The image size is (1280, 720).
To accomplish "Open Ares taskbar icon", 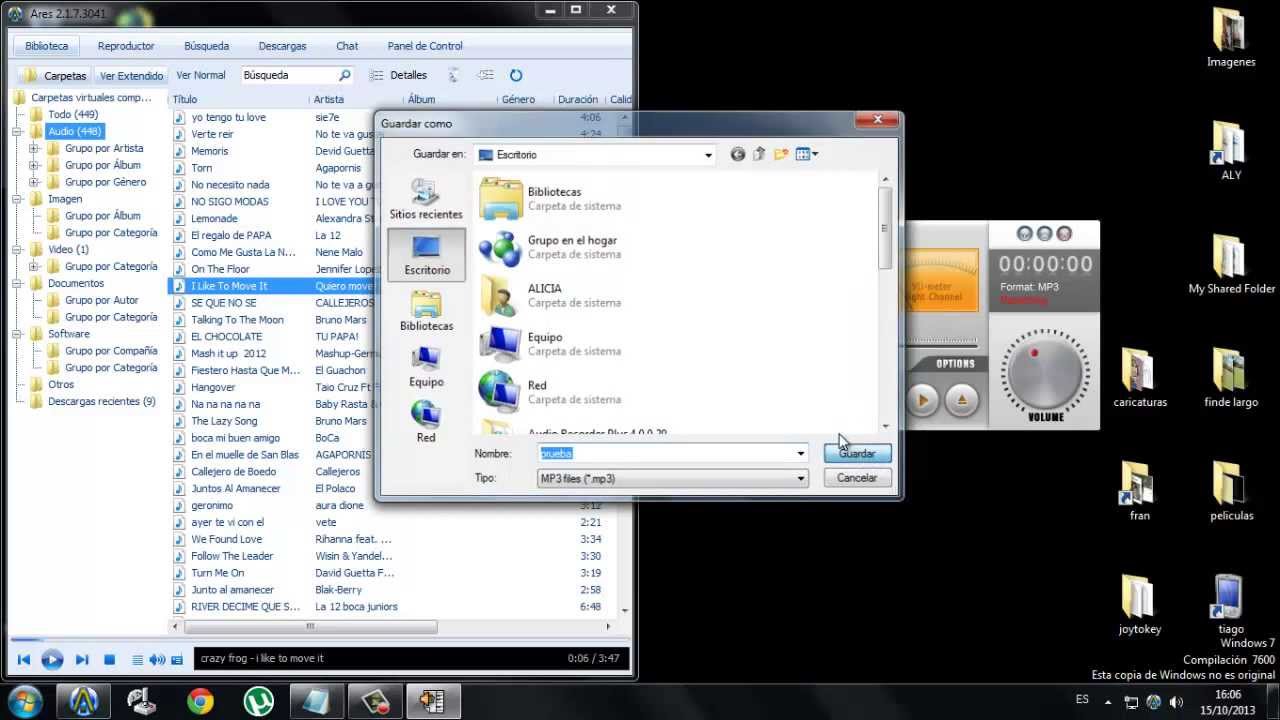I will point(83,701).
